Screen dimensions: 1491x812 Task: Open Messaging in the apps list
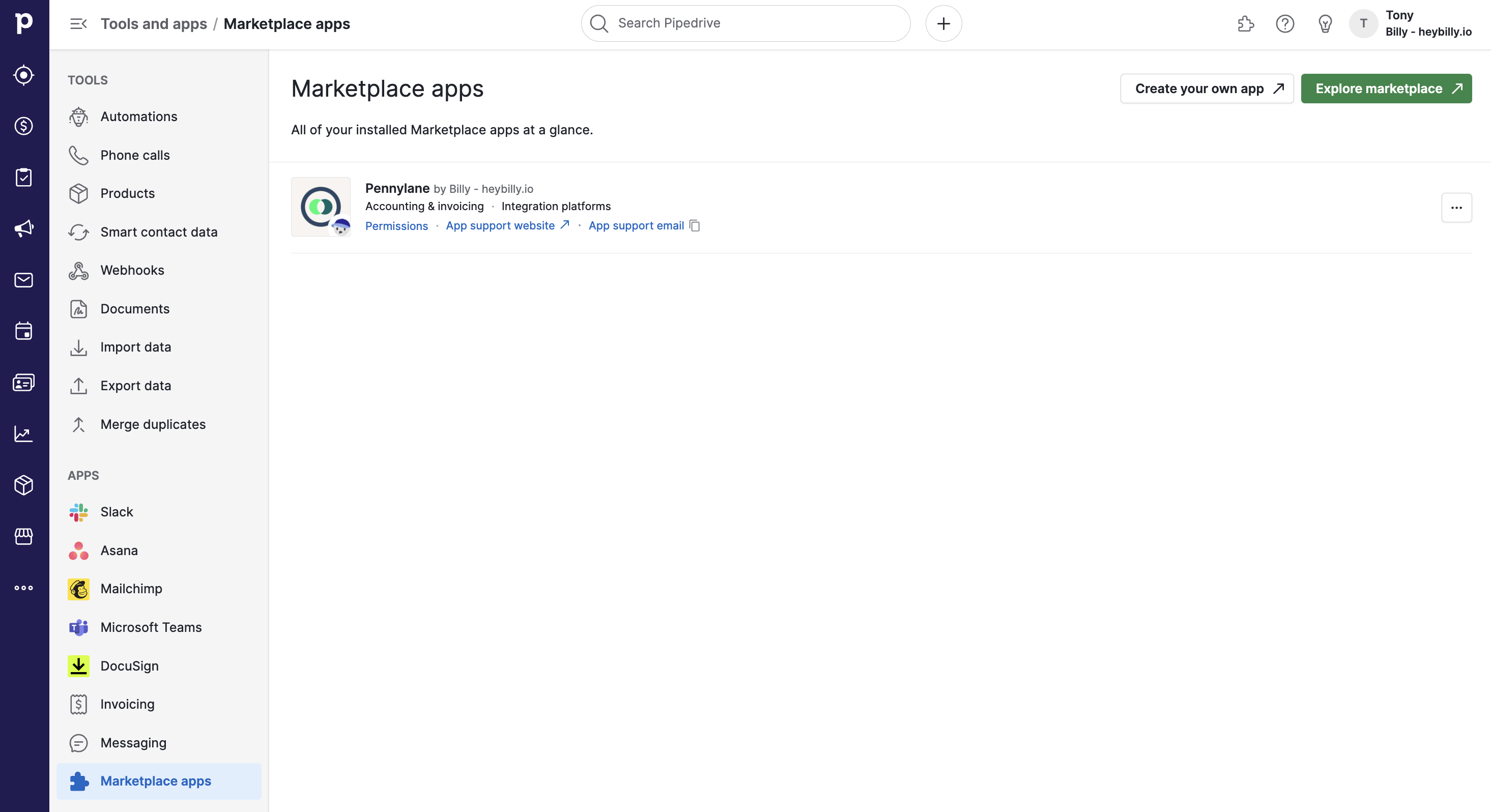point(159,742)
